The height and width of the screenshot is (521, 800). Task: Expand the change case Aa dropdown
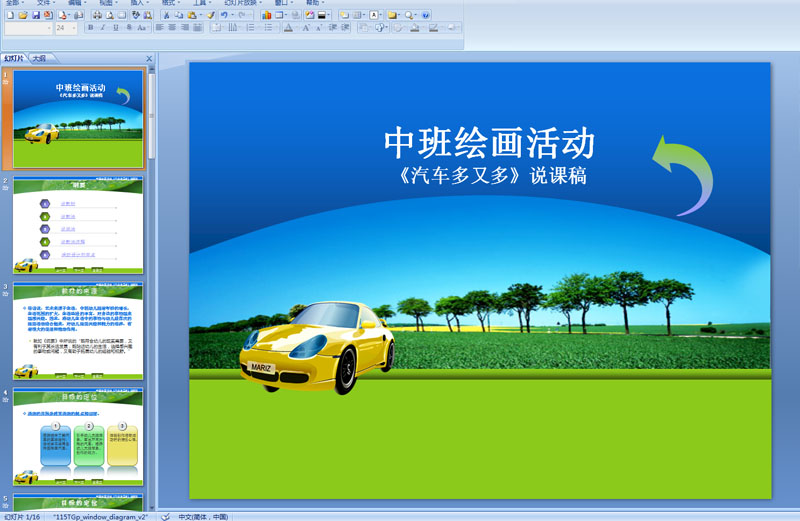pos(148,28)
